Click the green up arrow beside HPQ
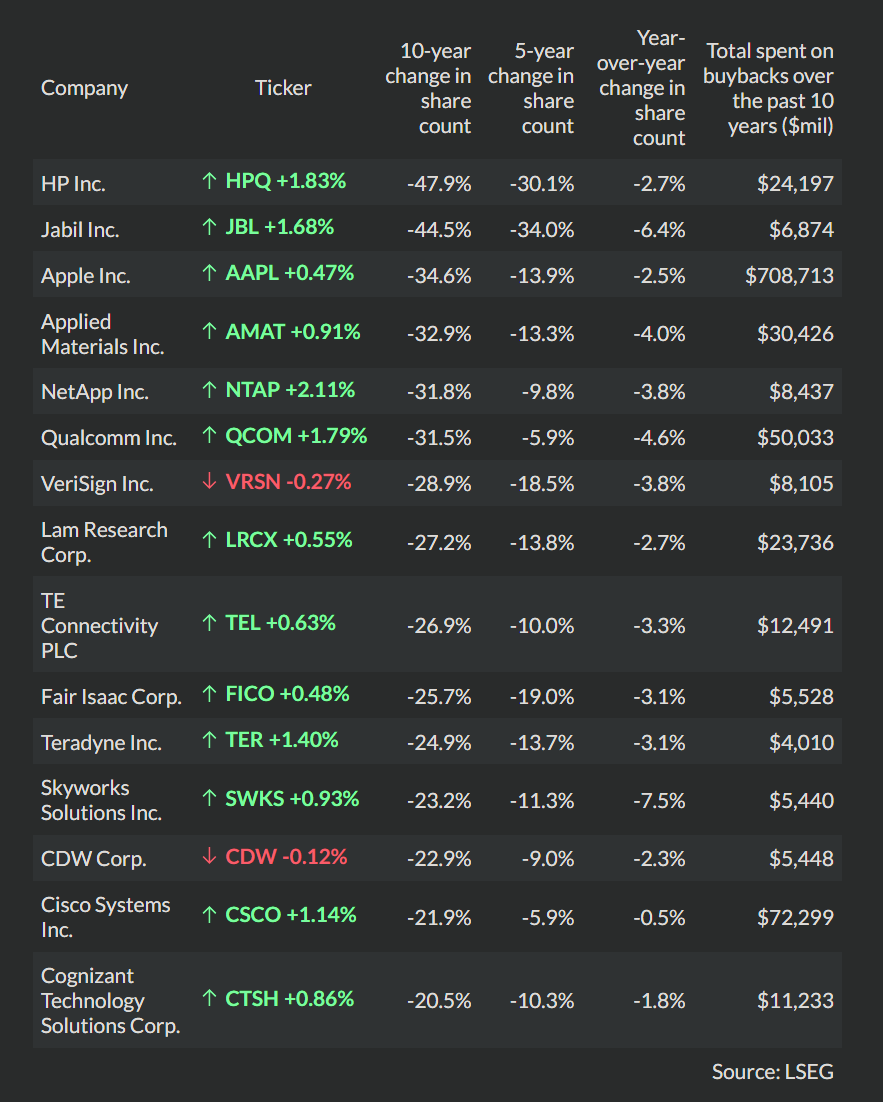The width and height of the screenshot is (883, 1102). [209, 181]
